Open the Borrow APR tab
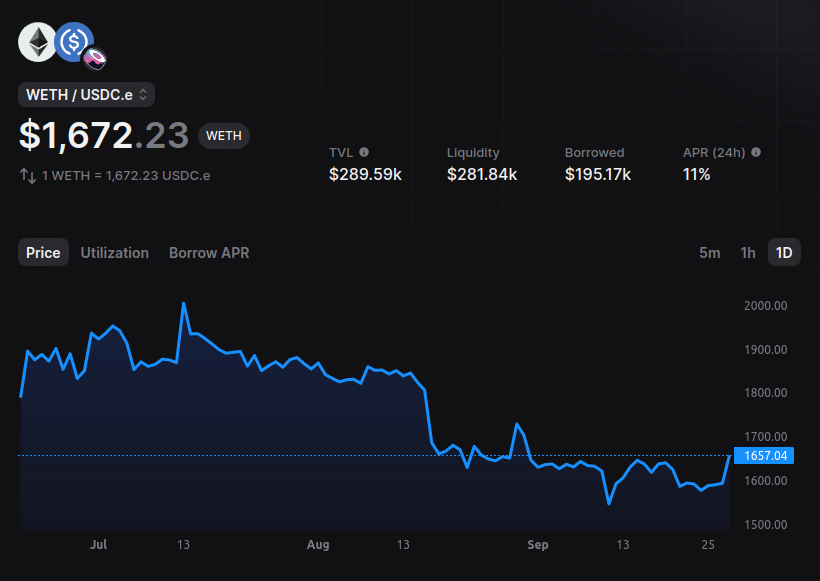The width and height of the screenshot is (820, 581). [208, 253]
